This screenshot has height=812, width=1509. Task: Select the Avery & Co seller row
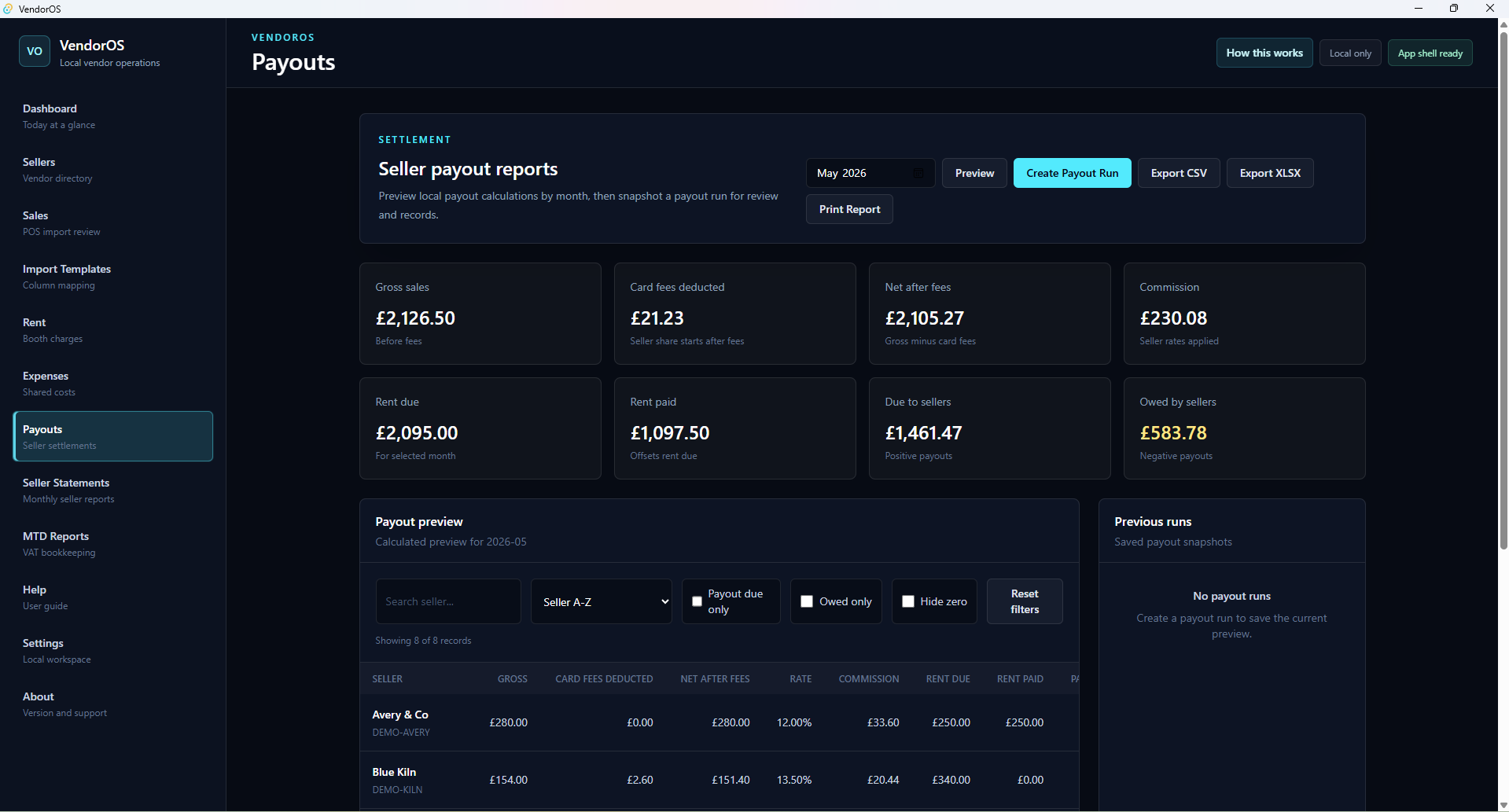pos(720,722)
